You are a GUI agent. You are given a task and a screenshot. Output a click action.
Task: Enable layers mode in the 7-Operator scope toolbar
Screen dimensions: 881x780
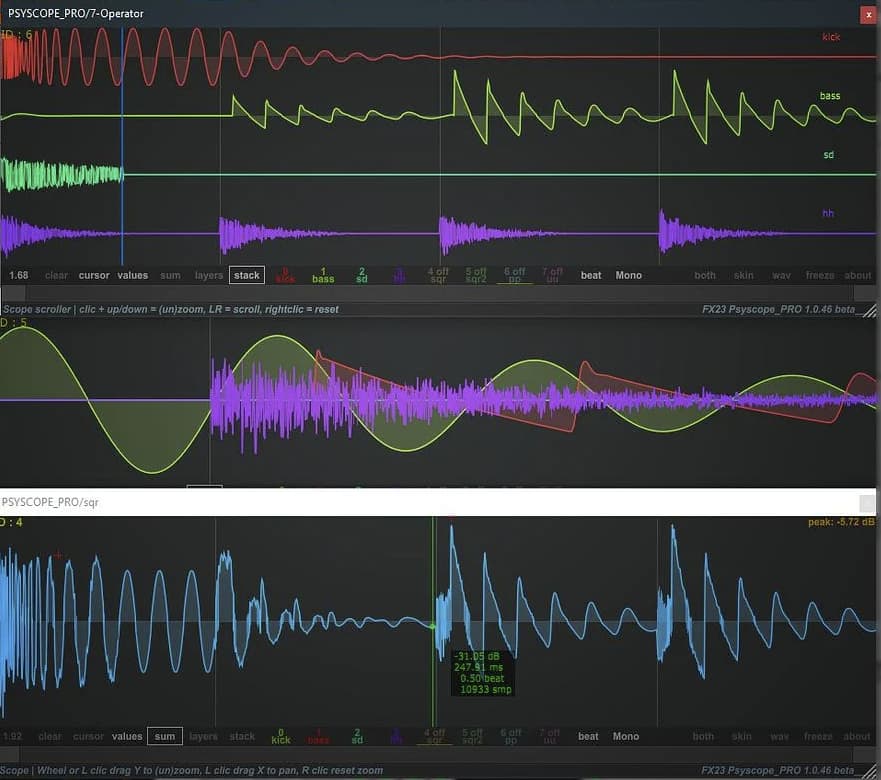pos(208,275)
